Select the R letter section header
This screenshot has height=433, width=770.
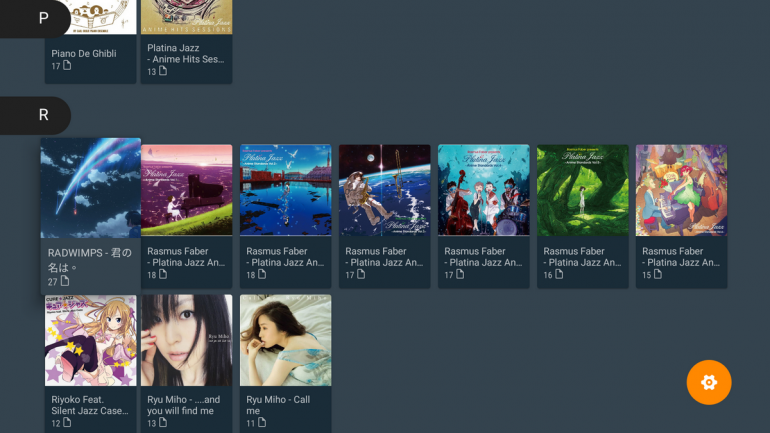[43, 115]
